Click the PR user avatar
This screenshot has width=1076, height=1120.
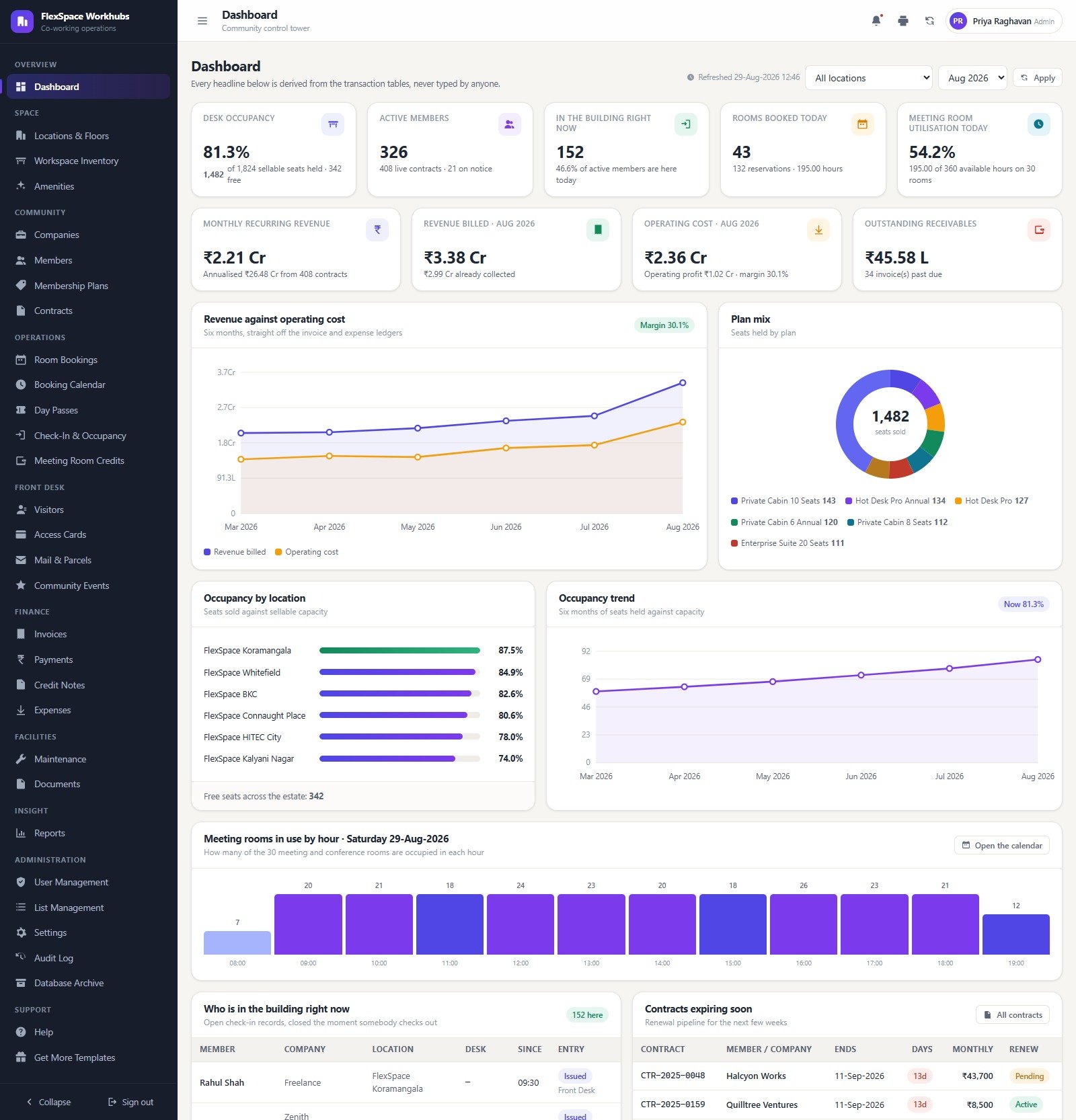click(958, 21)
